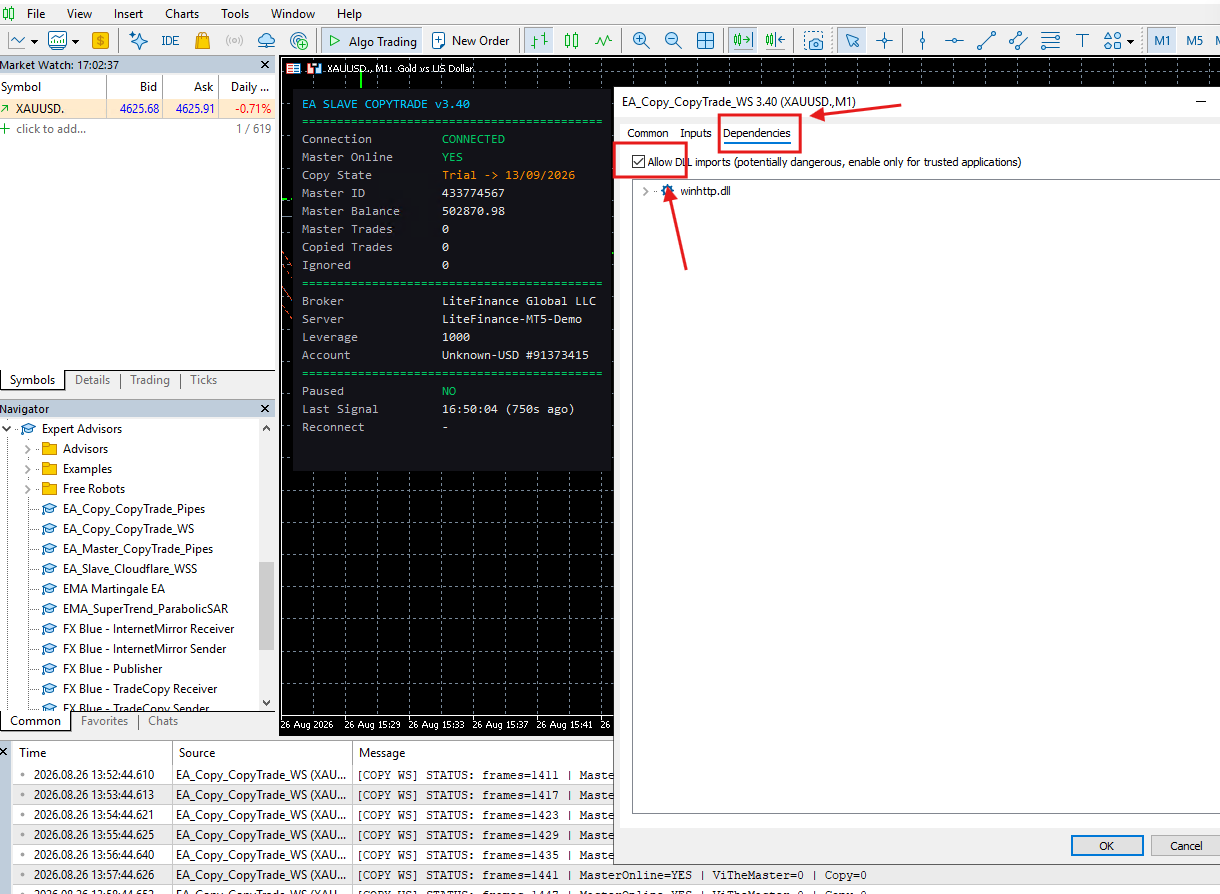The height and width of the screenshot is (894, 1220).
Task: Zoom in the chart with magnifier plus
Action: [641, 41]
